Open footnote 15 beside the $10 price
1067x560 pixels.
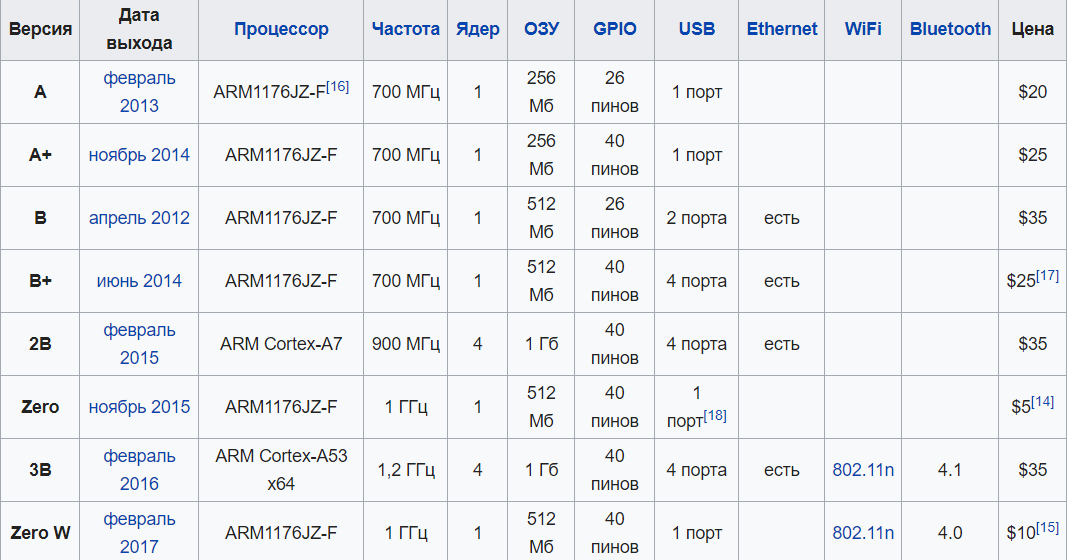[1047, 527]
